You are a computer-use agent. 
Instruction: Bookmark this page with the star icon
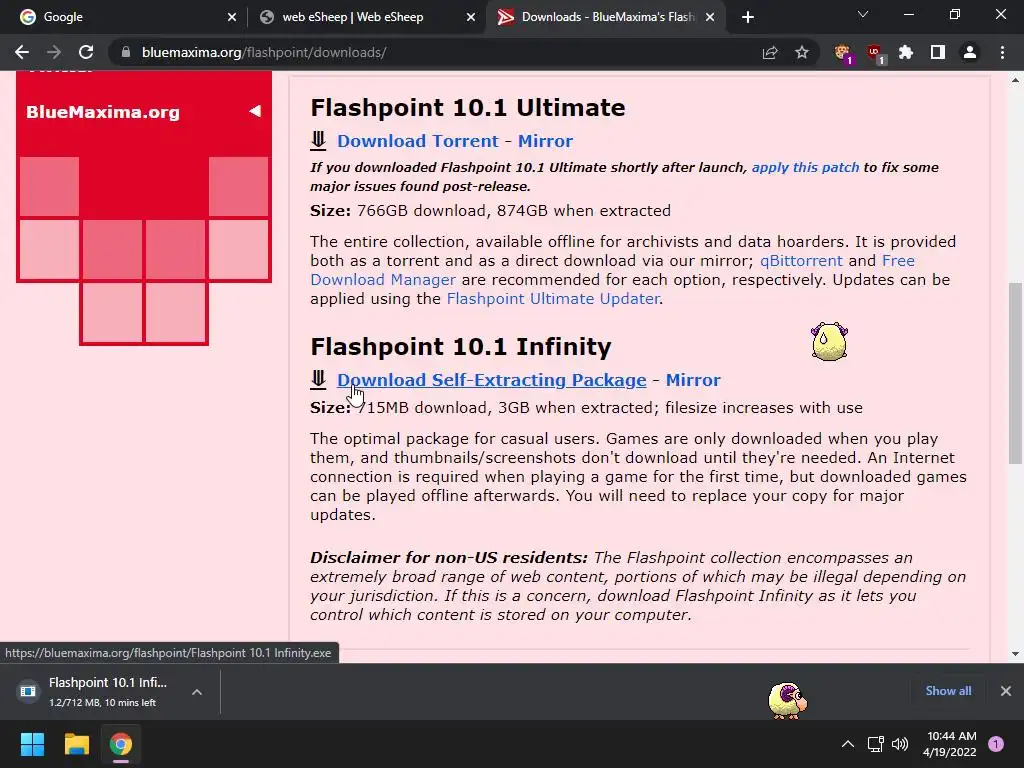click(802, 52)
